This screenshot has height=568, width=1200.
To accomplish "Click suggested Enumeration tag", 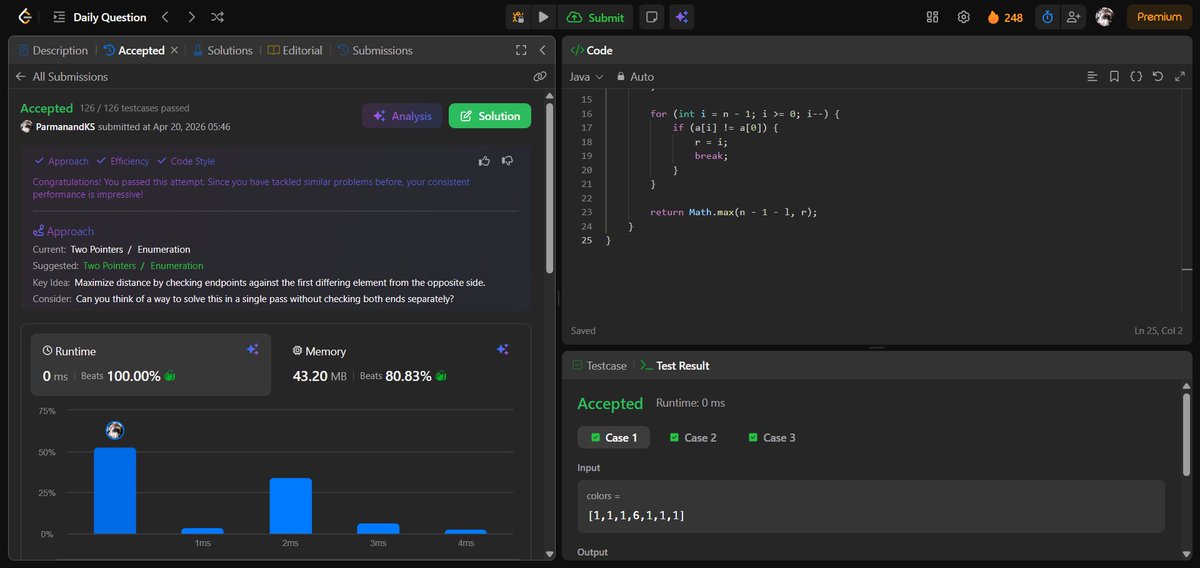I will click(x=177, y=266).
